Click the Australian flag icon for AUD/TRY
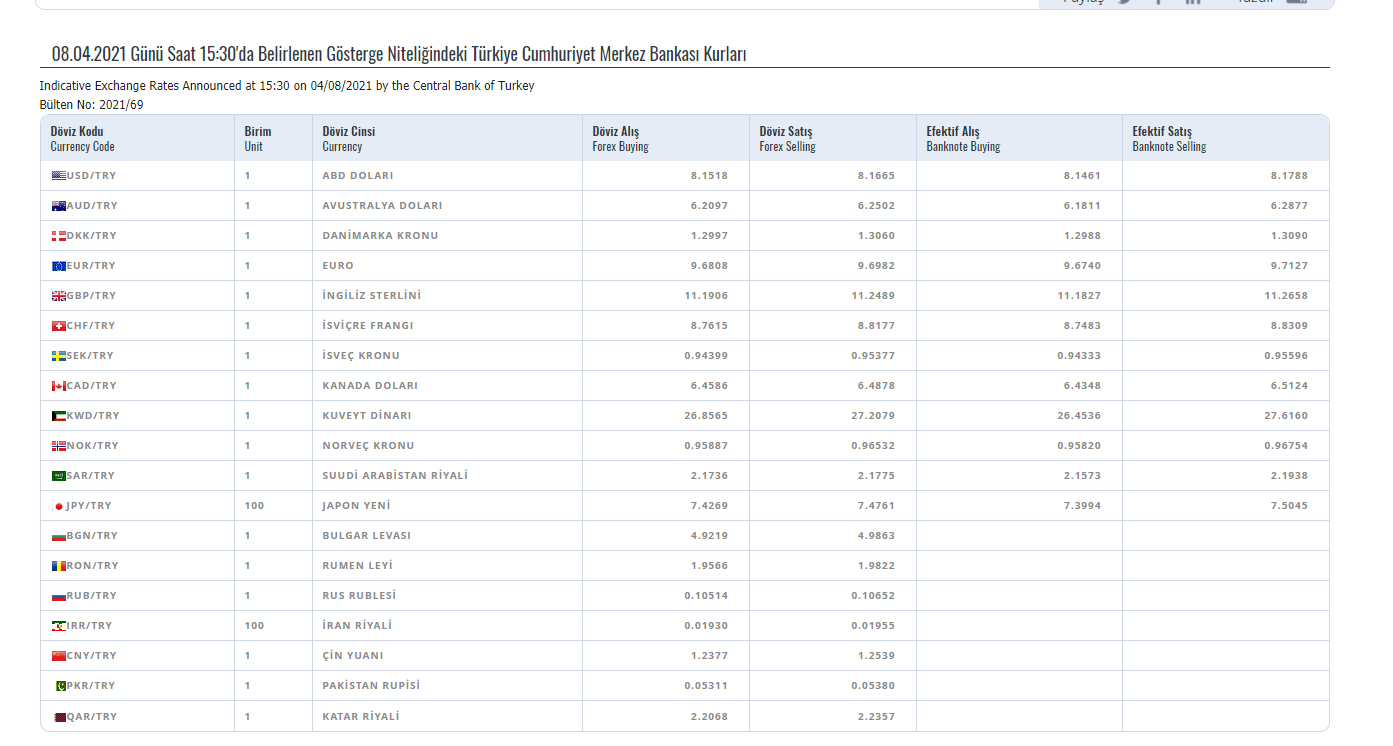The width and height of the screenshot is (1393, 746). click(58, 206)
